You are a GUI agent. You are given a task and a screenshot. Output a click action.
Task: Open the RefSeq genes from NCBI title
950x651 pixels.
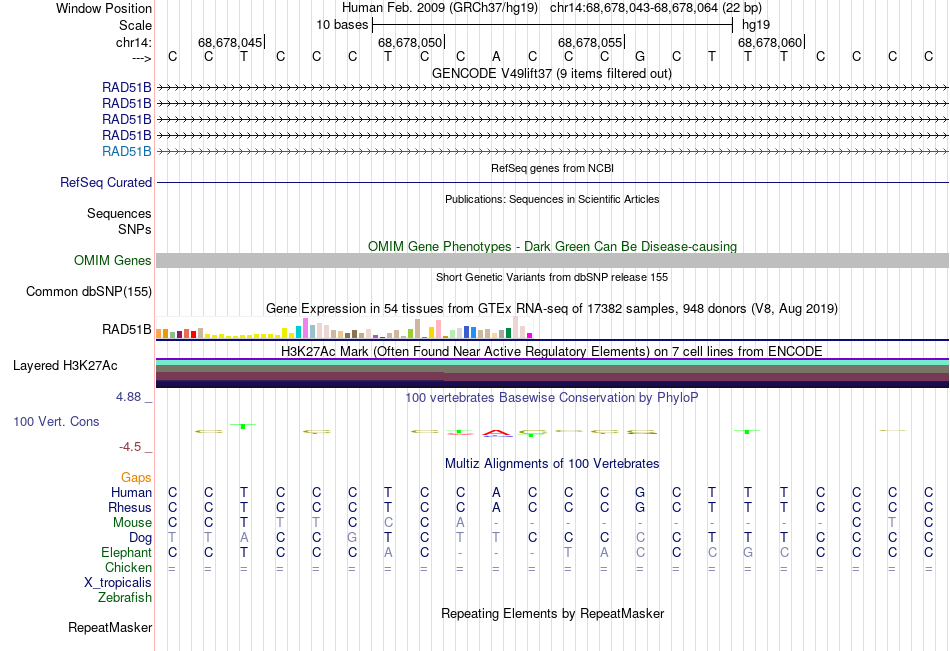click(x=552, y=168)
